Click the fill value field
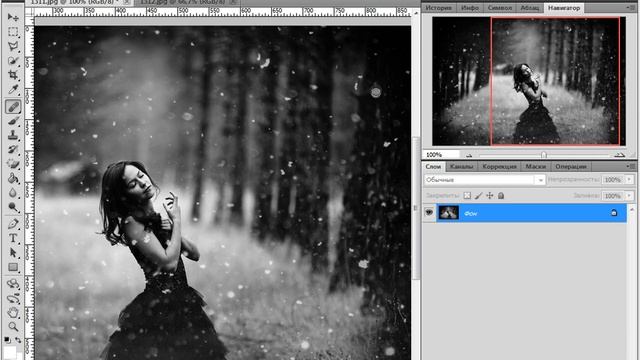This screenshot has width=640, height=360. 613,196
